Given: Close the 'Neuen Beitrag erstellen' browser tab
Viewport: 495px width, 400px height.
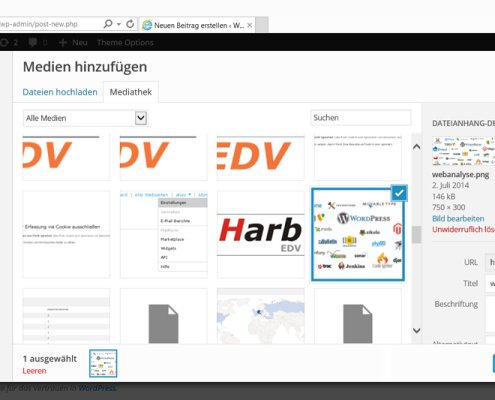Looking at the screenshot, I should pyautogui.click(x=249, y=25).
